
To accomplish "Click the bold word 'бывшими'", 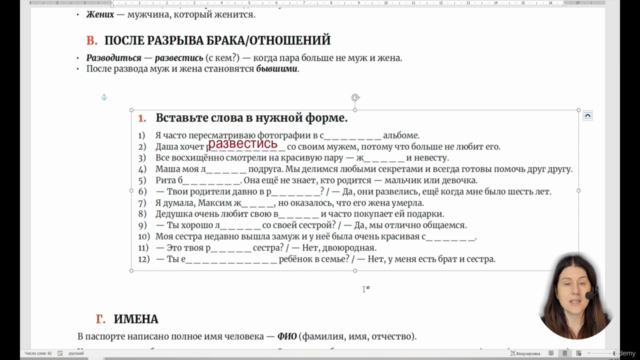I will click(277, 69).
